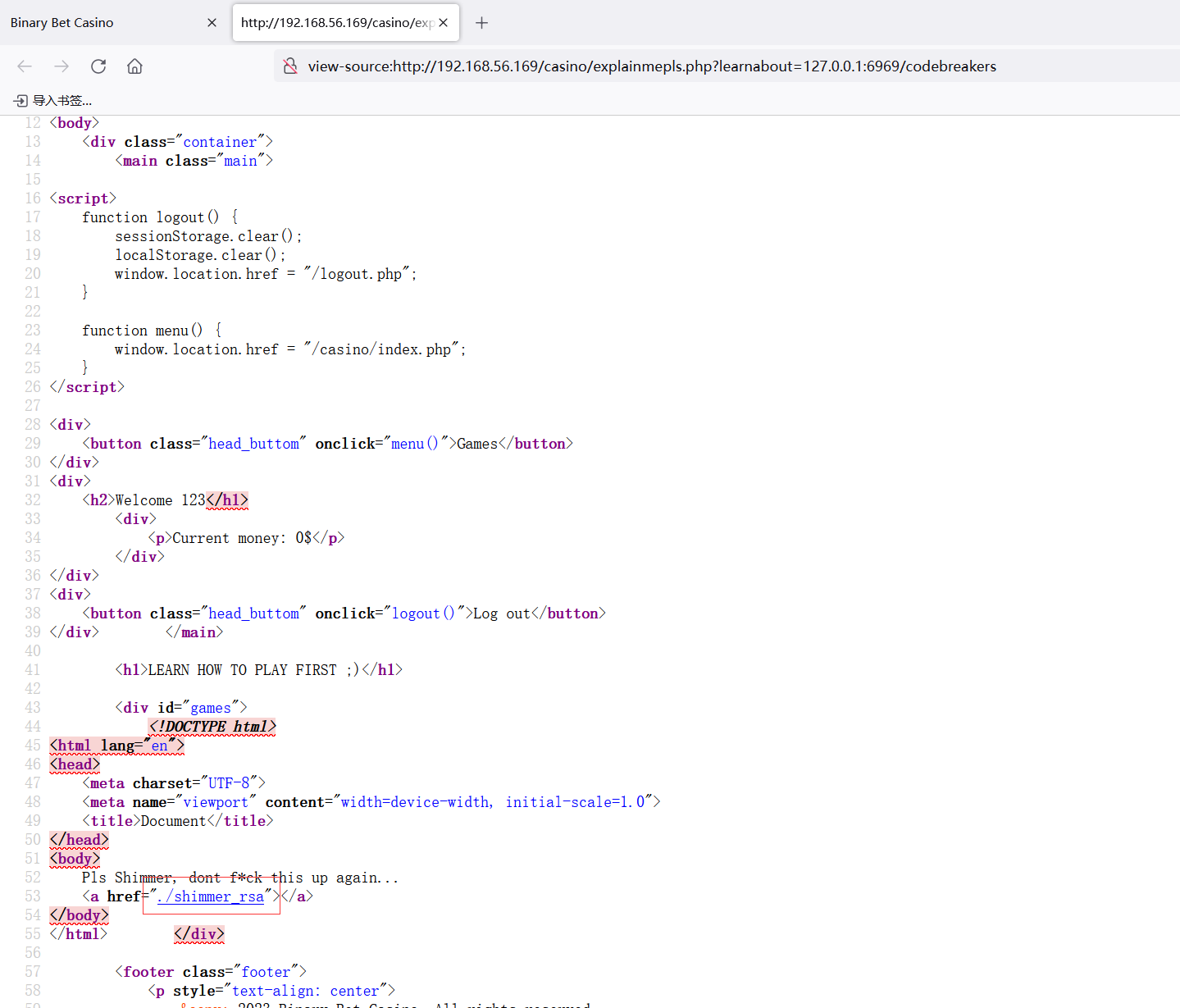This screenshot has width=1180, height=1008.
Task: Go forward using the forward arrow
Action: click(62, 66)
